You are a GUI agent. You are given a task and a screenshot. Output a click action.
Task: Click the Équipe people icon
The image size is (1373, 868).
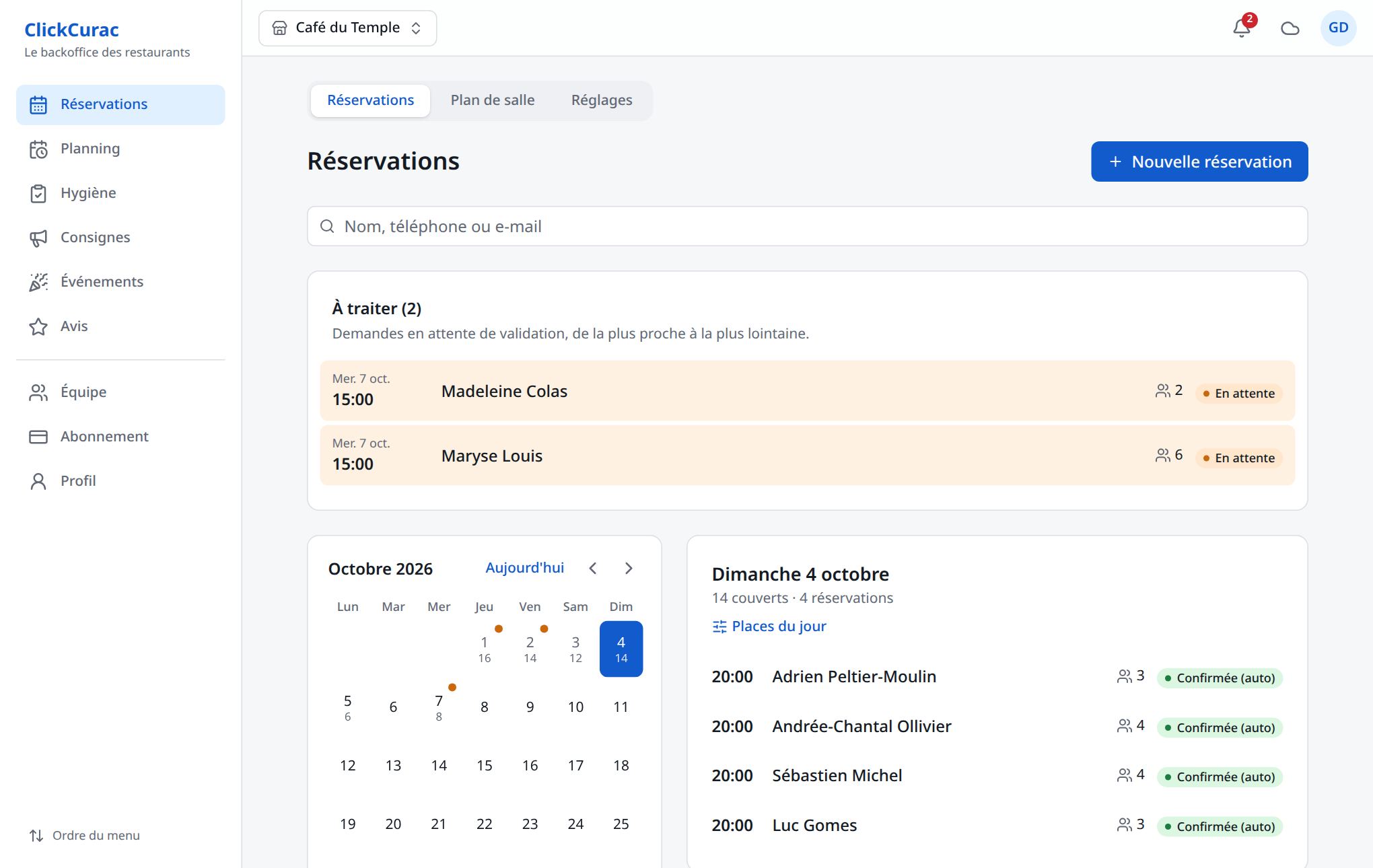point(38,393)
